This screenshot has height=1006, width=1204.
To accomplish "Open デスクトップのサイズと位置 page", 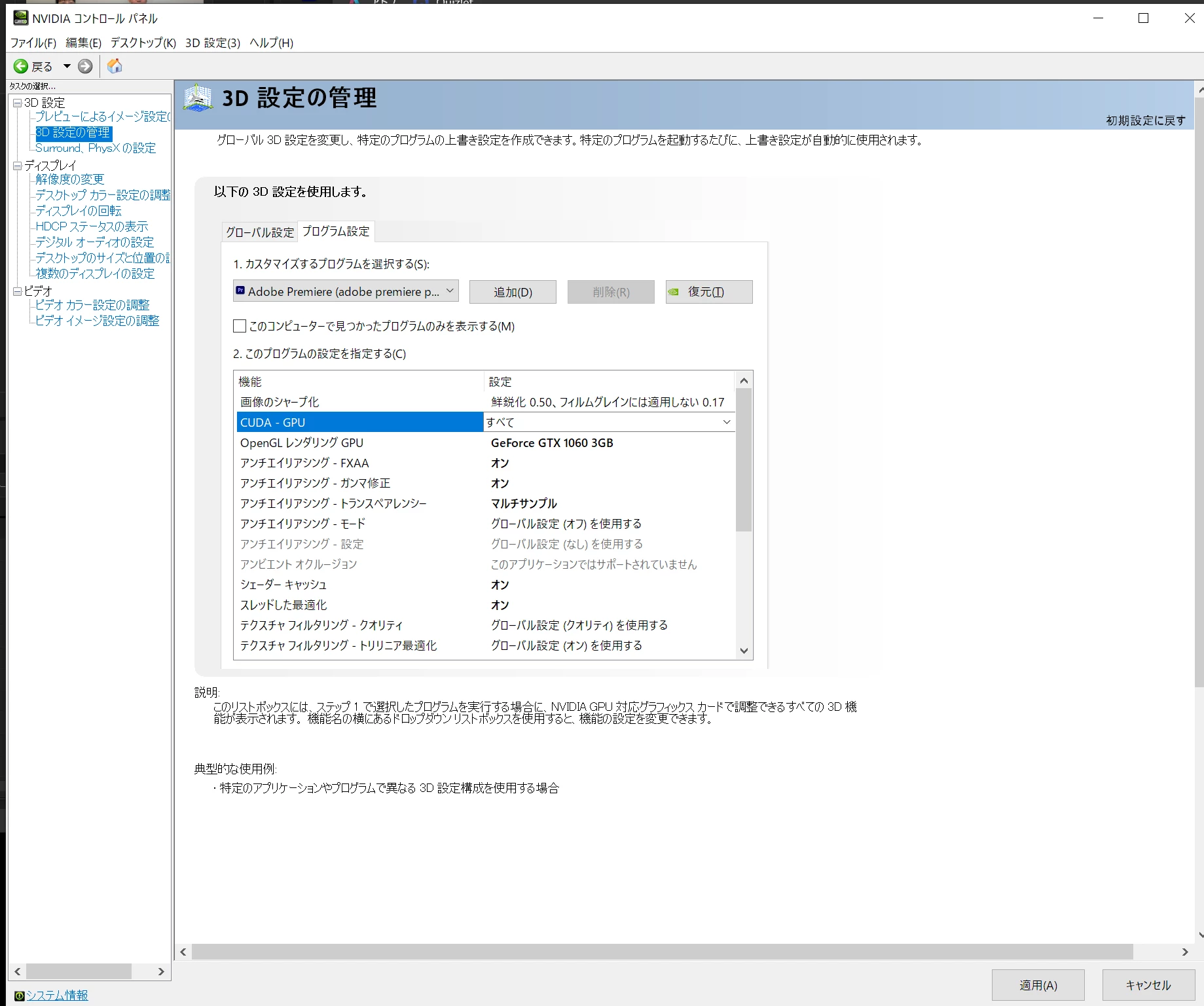I will click(x=103, y=258).
